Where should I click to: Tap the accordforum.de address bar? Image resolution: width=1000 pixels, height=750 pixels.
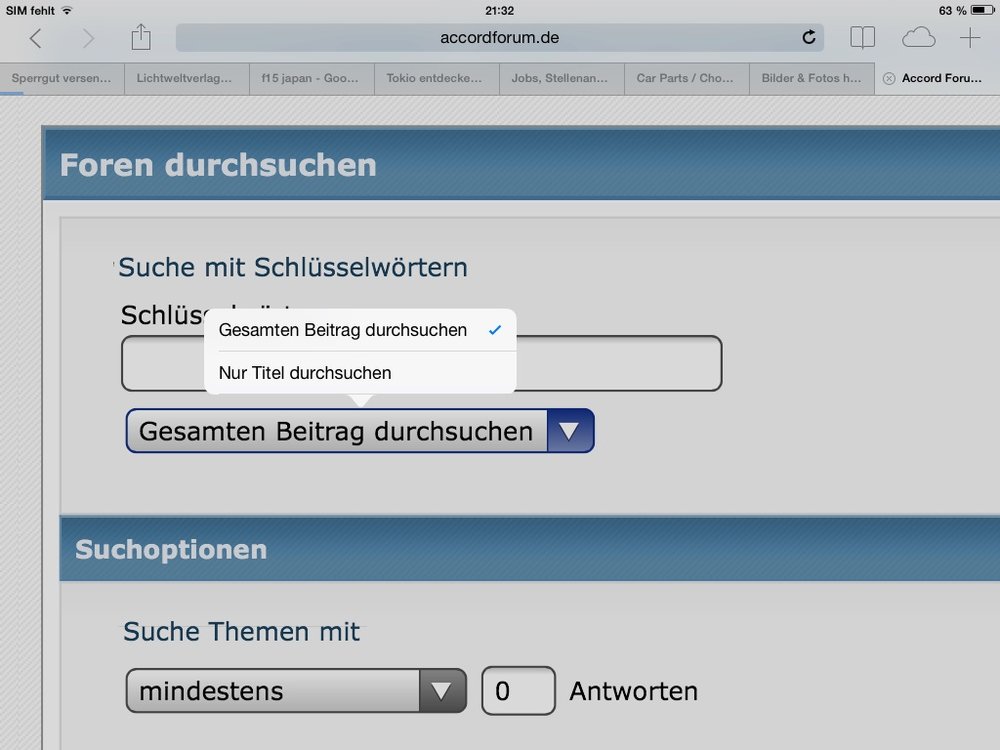click(x=498, y=38)
